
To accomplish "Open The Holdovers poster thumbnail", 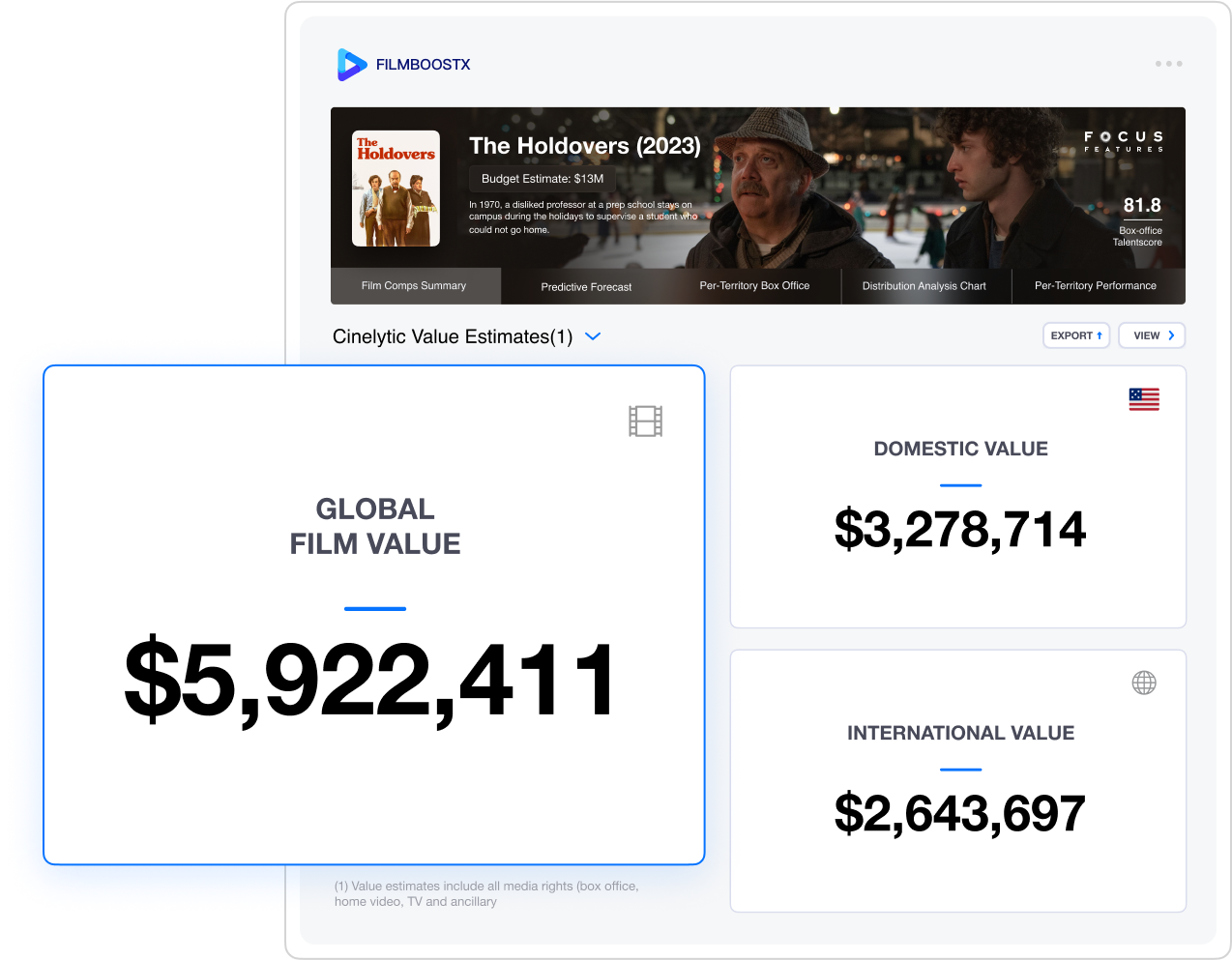I will 396,189.
